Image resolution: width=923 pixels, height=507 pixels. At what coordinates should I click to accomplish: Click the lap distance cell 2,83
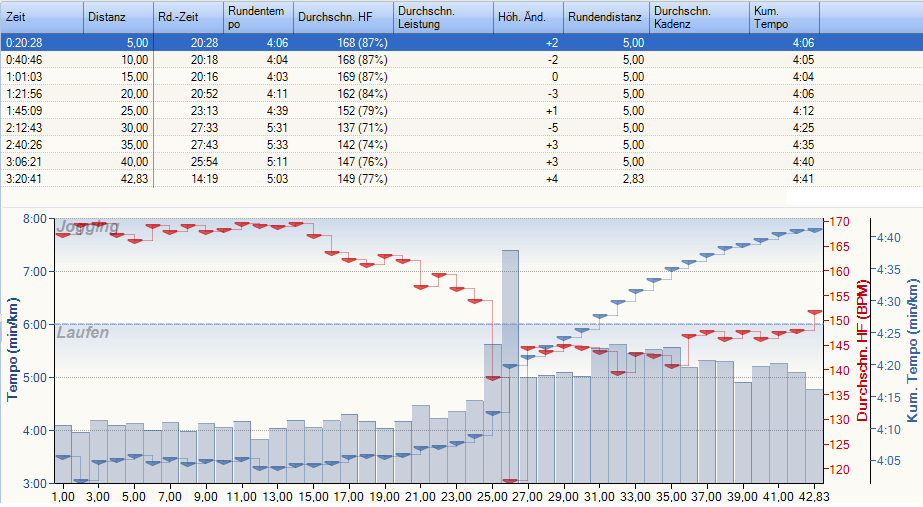pos(633,178)
